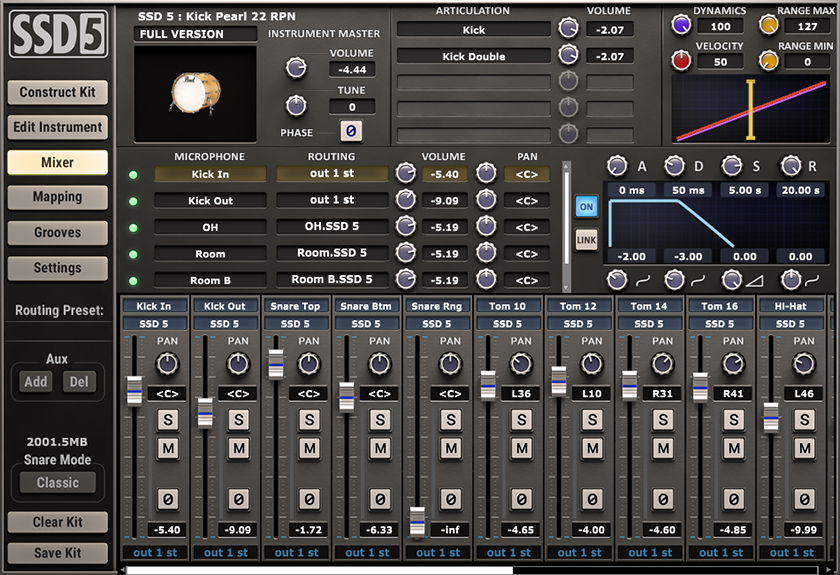Click the Aux Add button
The height and width of the screenshot is (575, 840).
tap(36, 381)
